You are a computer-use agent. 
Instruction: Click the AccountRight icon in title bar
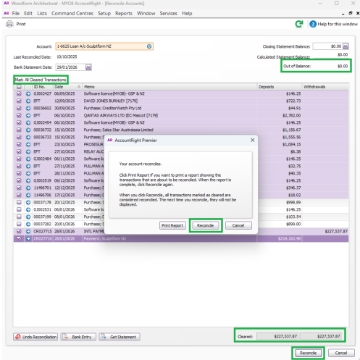6,3
